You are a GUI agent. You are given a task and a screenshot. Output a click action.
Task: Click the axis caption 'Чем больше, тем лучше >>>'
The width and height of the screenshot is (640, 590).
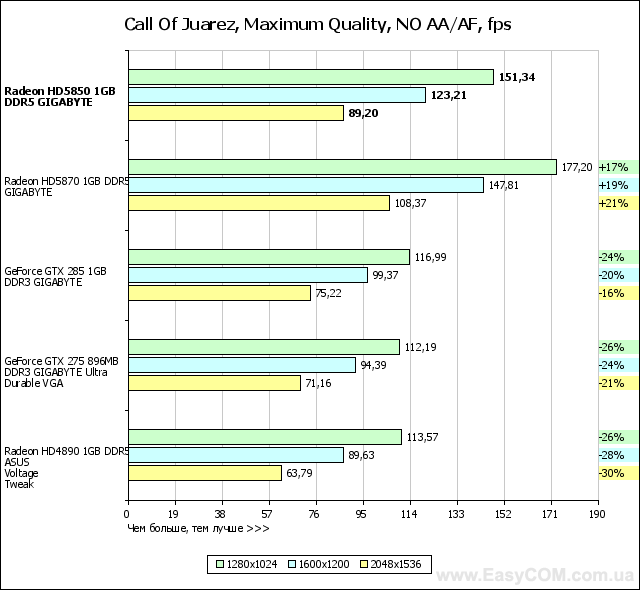point(198,529)
